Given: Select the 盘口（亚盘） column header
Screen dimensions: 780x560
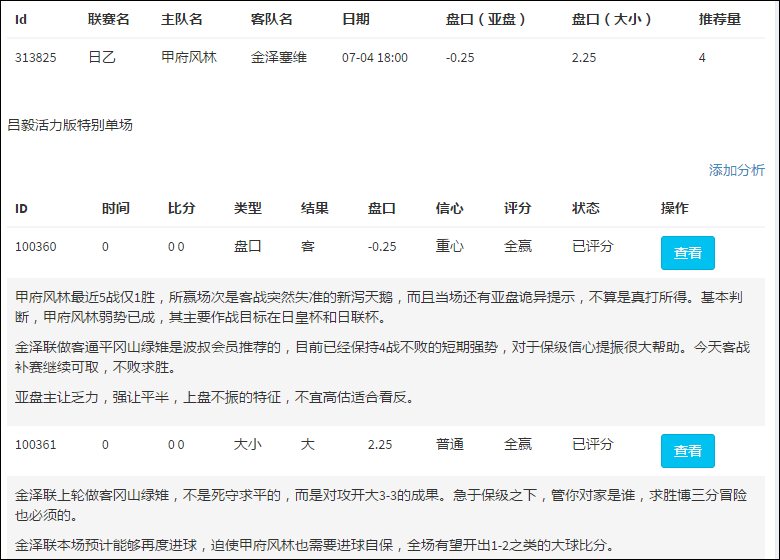Looking at the screenshot, I should pos(485,19).
